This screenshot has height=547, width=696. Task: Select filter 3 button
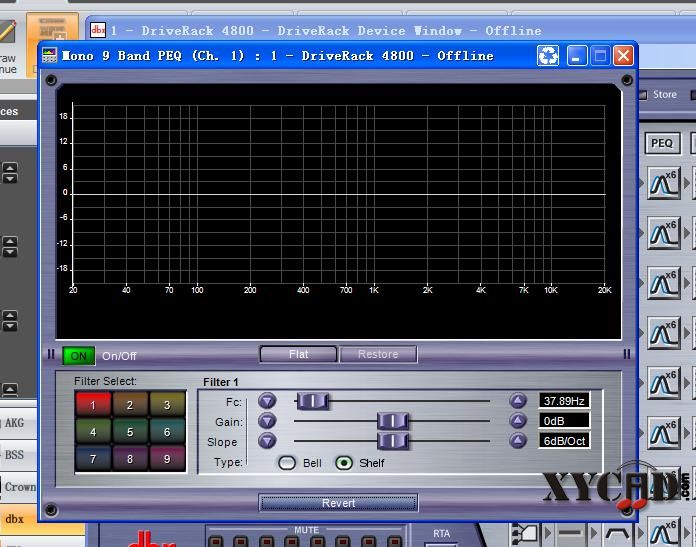click(167, 404)
